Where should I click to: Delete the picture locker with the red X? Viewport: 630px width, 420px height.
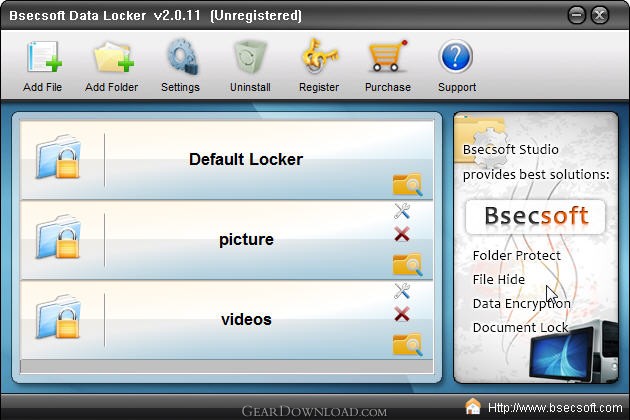pos(402,234)
